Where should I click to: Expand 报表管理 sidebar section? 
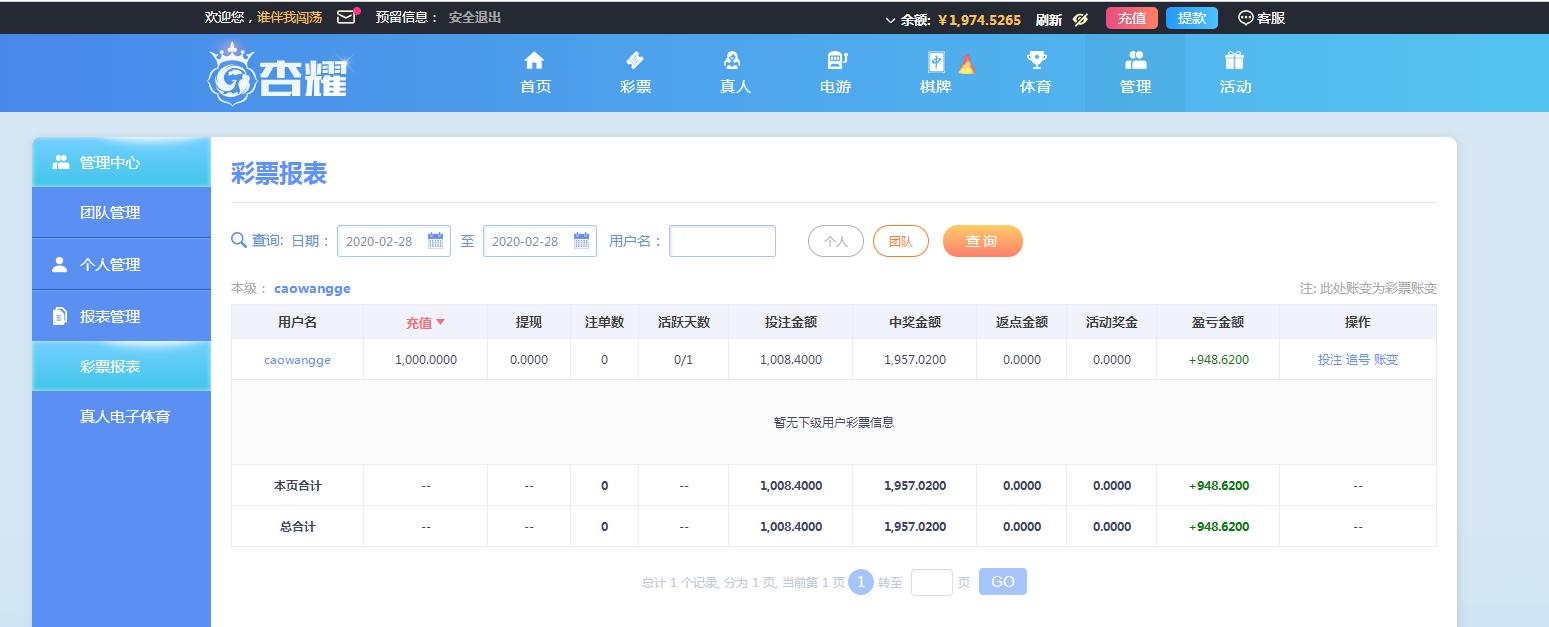pyautogui.click(x=121, y=316)
